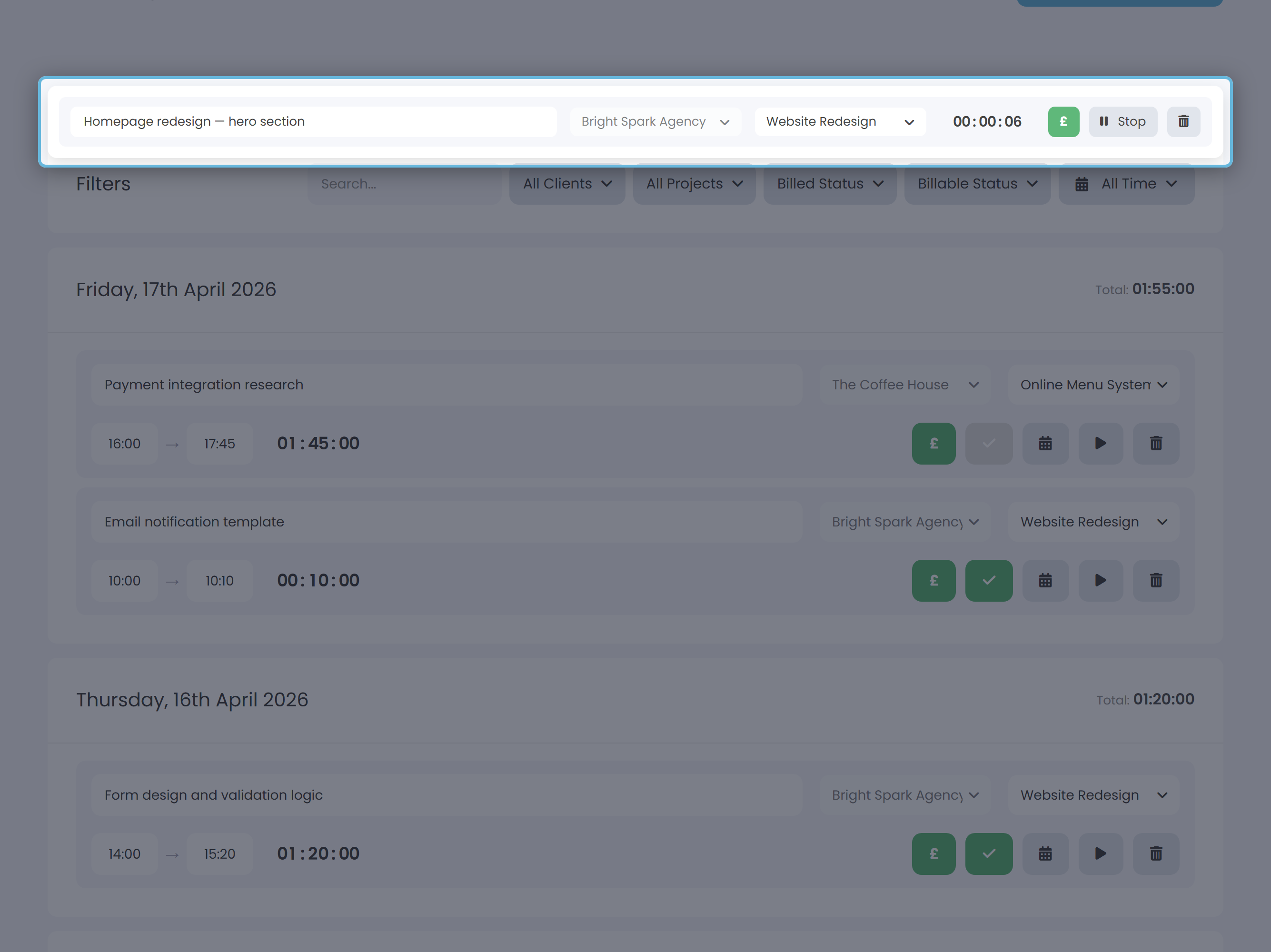1271x952 pixels.
Task: Change client for Email notification template
Action: click(905, 522)
